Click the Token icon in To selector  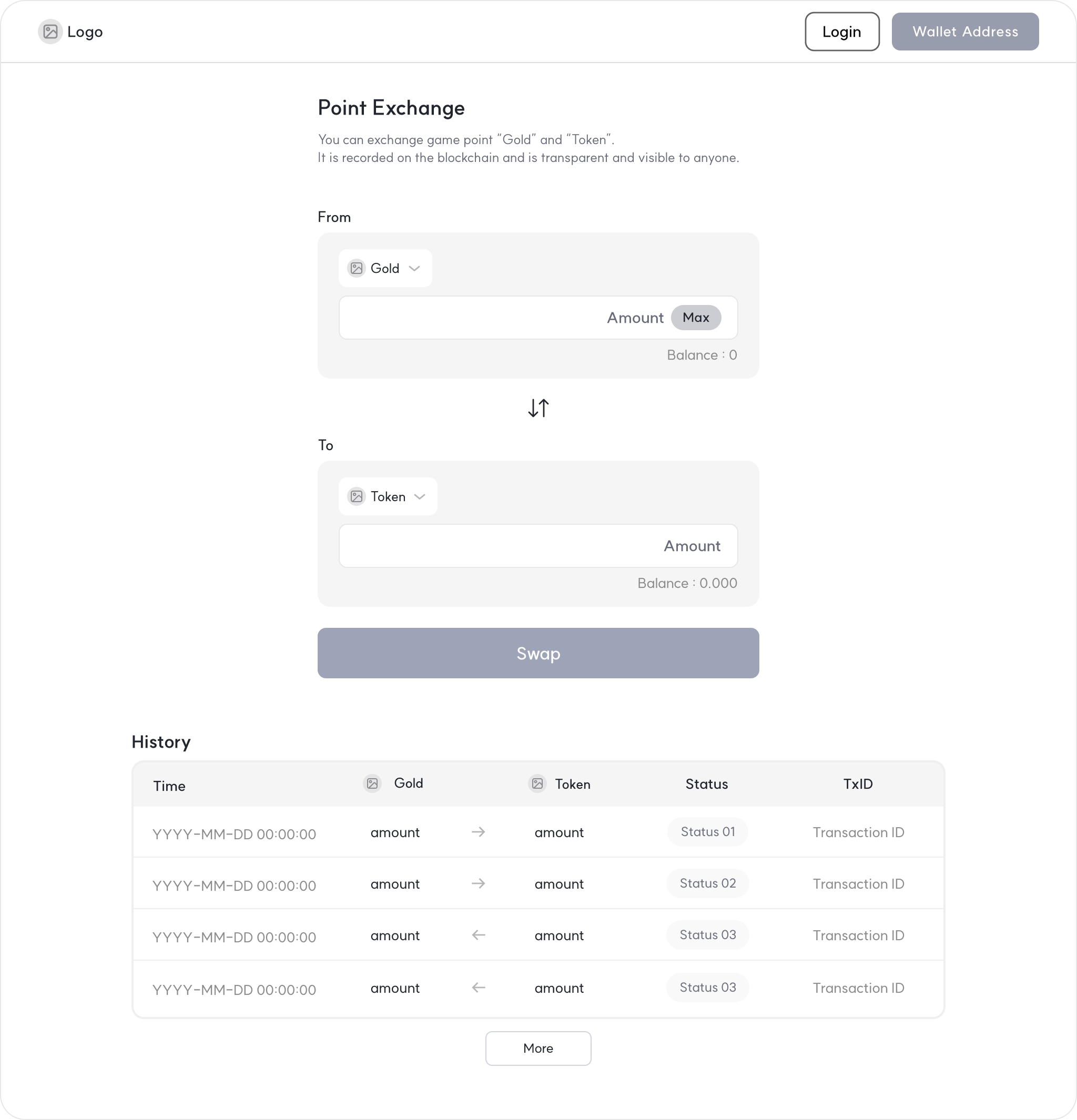pos(357,496)
